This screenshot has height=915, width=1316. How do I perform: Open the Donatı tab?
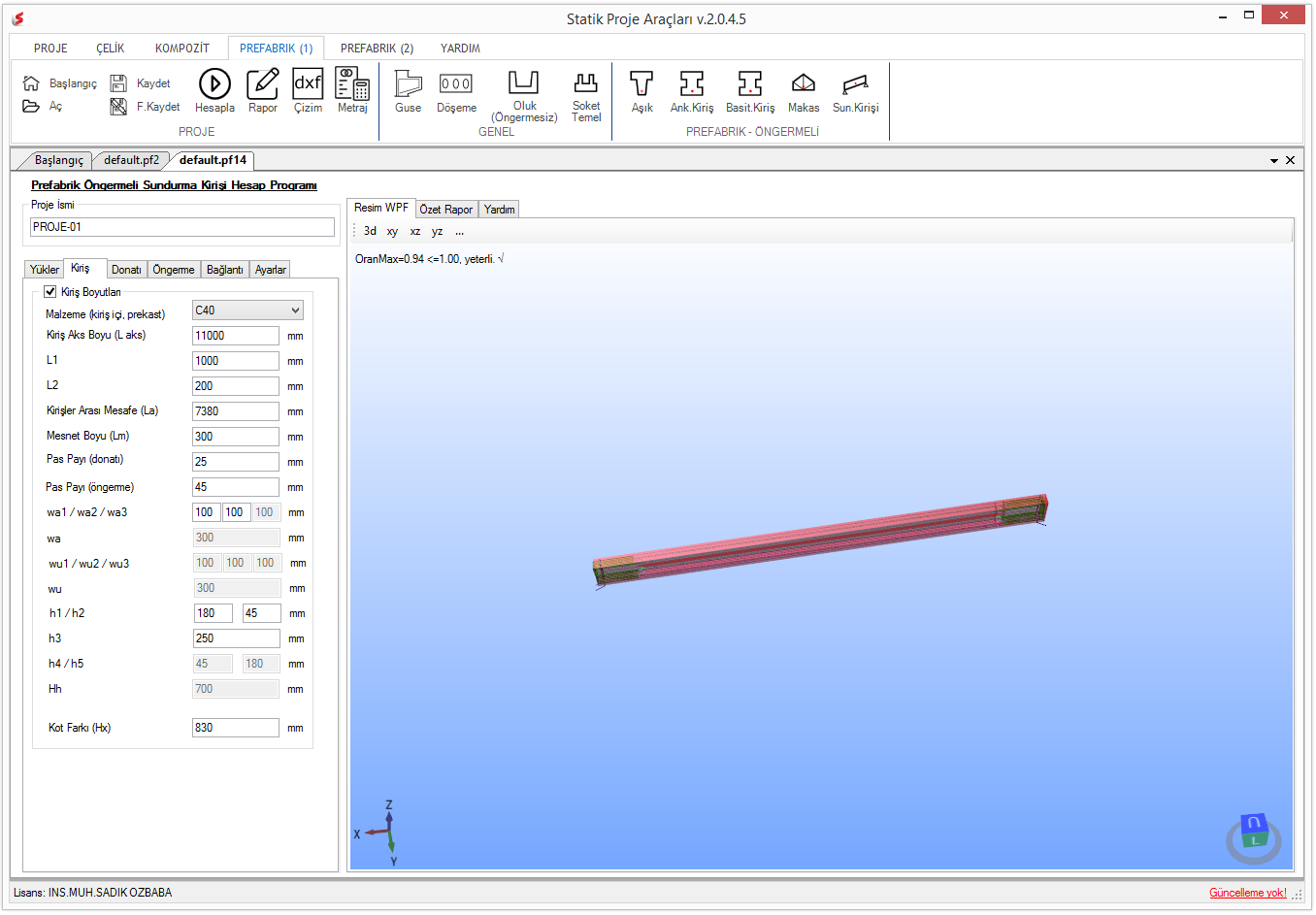click(x=126, y=270)
